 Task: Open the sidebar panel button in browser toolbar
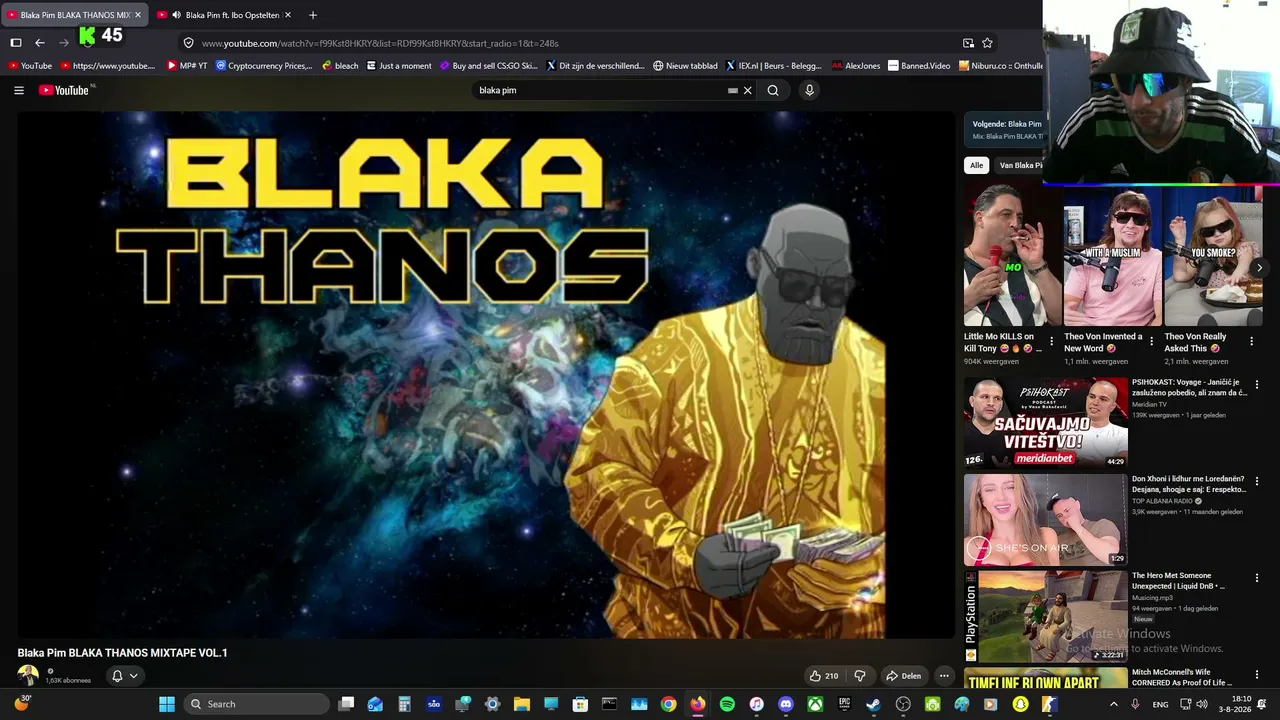(x=16, y=43)
